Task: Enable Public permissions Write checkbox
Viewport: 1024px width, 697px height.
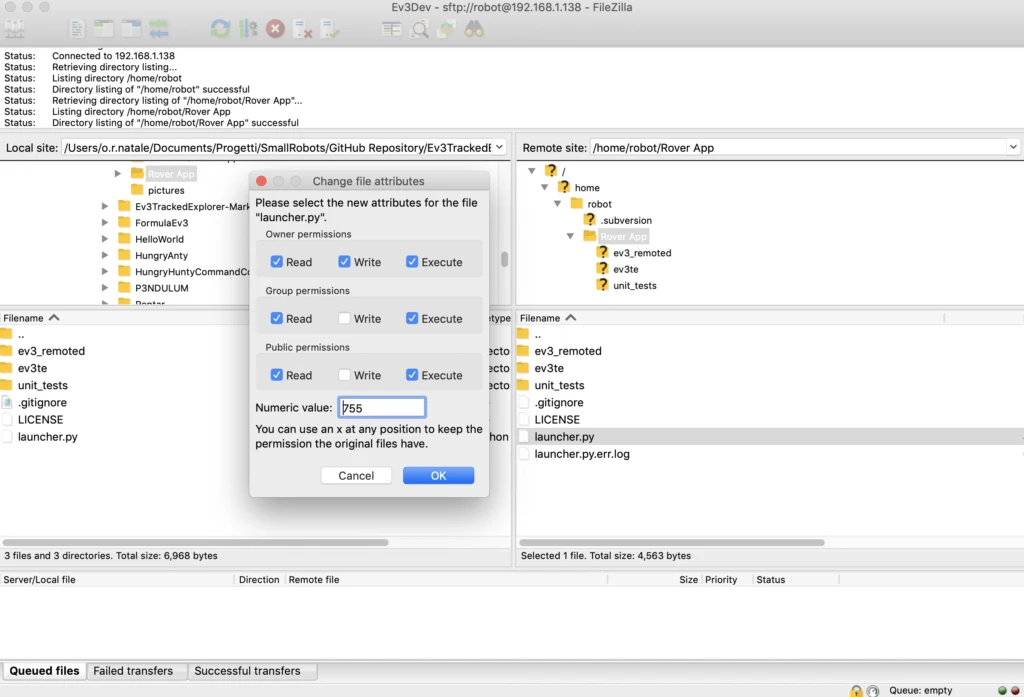Action: (344, 375)
